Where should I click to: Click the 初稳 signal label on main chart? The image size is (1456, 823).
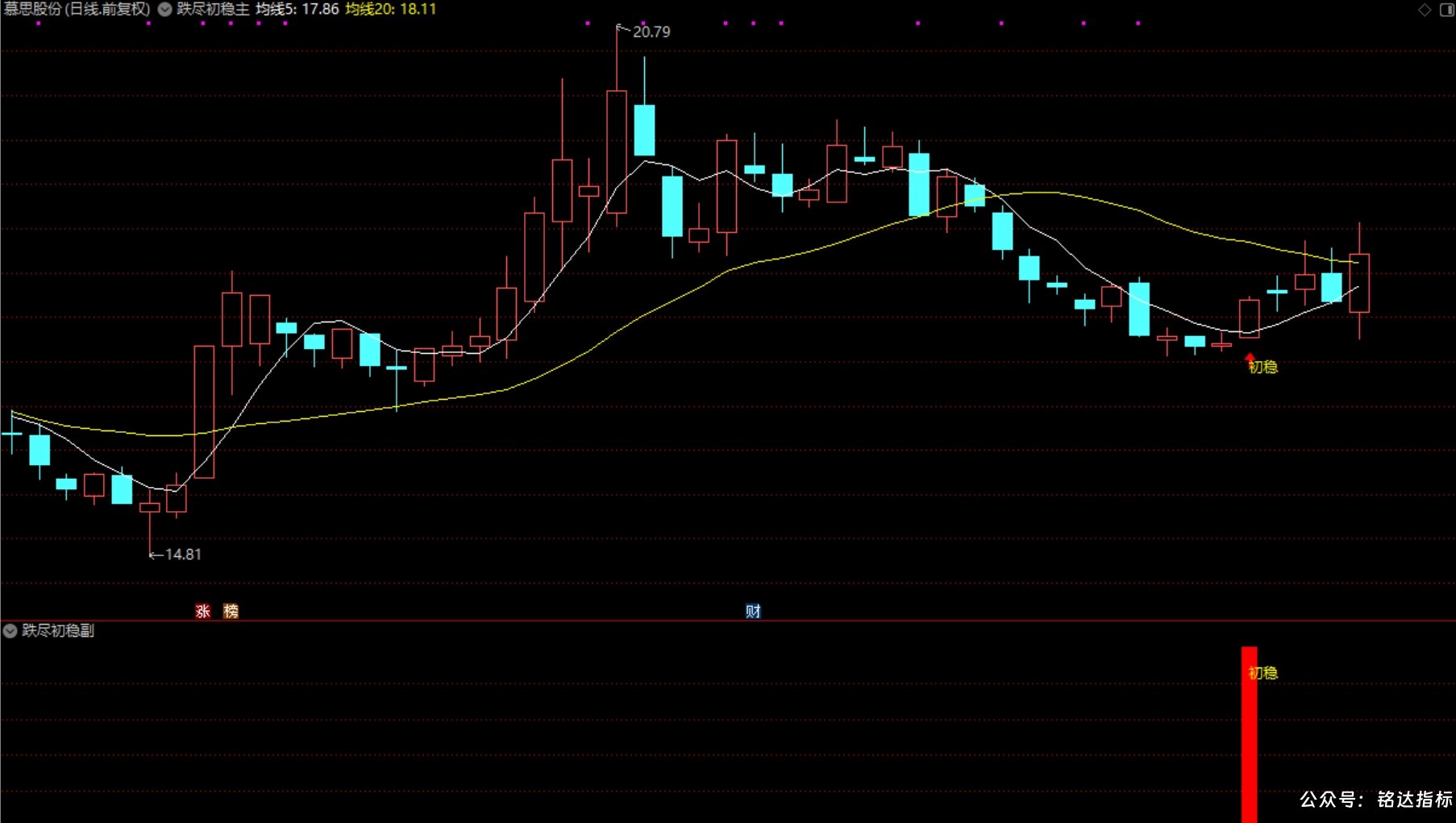(1263, 368)
